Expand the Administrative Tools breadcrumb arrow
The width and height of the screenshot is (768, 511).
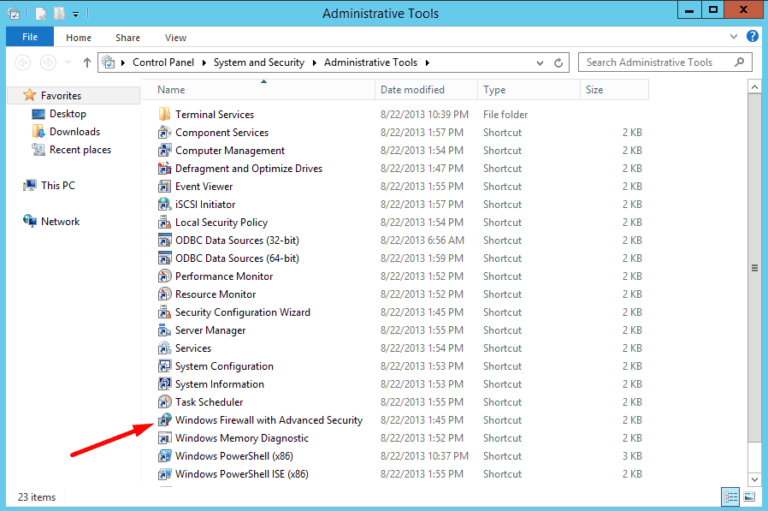tap(428, 63)
